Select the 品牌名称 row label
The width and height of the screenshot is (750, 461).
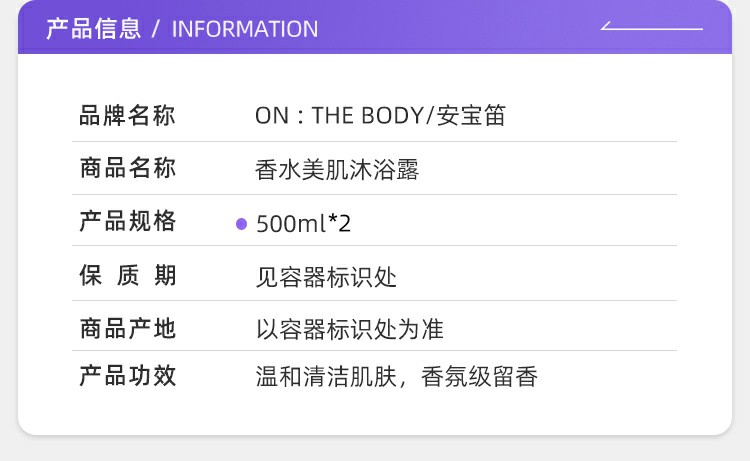pos(127,116)
